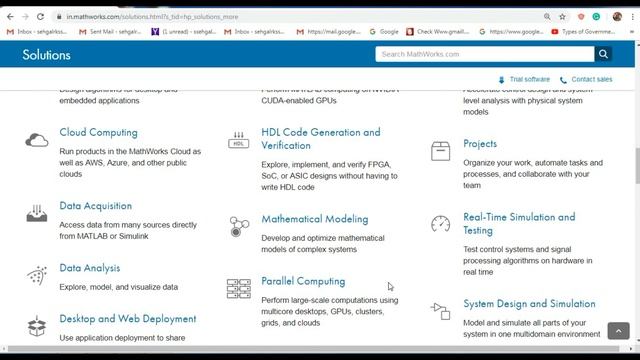Open the first Inbox Gmail bookmark
640x360 pixels.
point(37,31)
